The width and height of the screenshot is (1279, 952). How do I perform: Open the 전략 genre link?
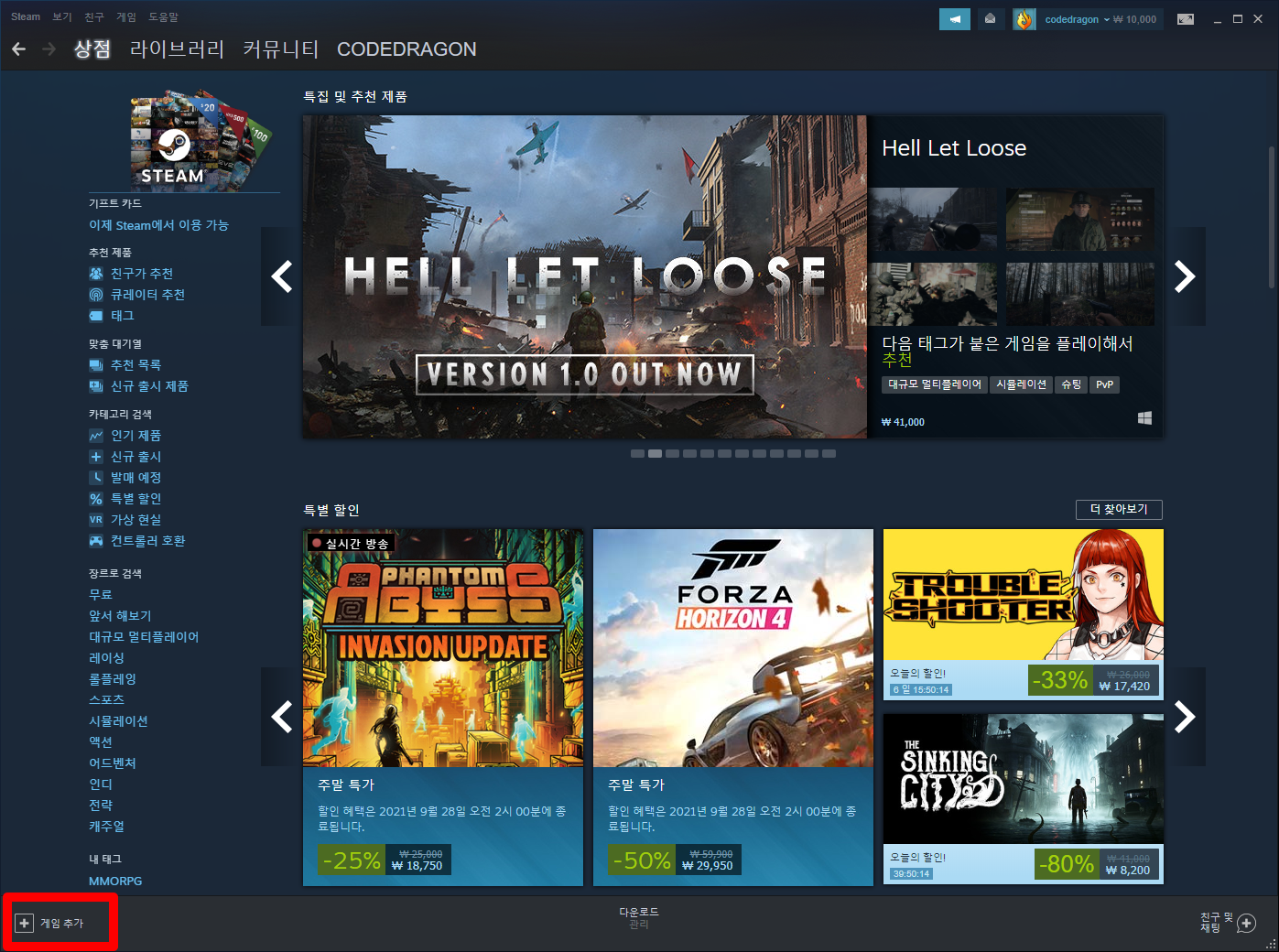pyautogui.click(x=101, y=806)
